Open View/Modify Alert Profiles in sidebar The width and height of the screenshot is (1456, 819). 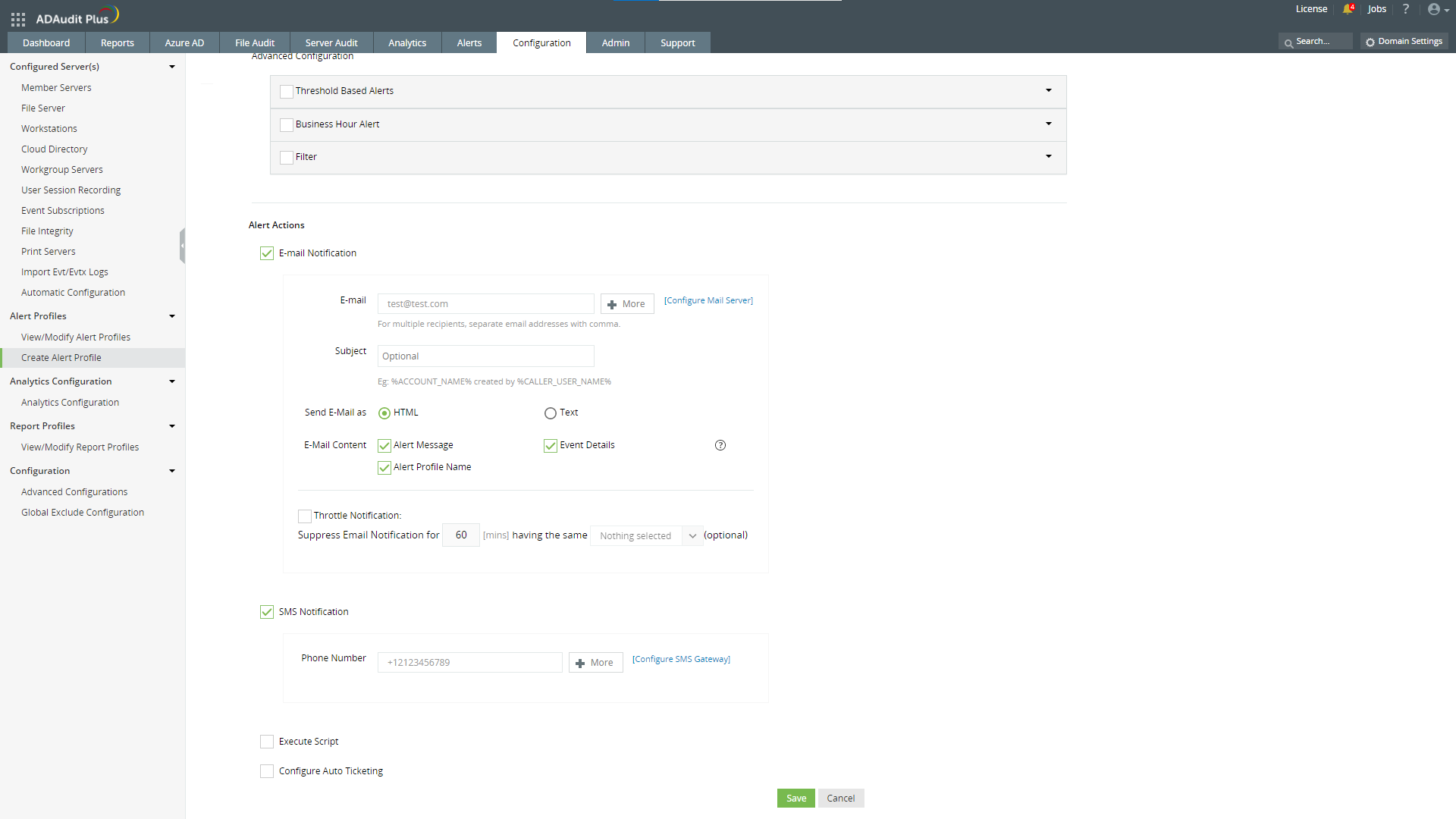tap(76, 337)
